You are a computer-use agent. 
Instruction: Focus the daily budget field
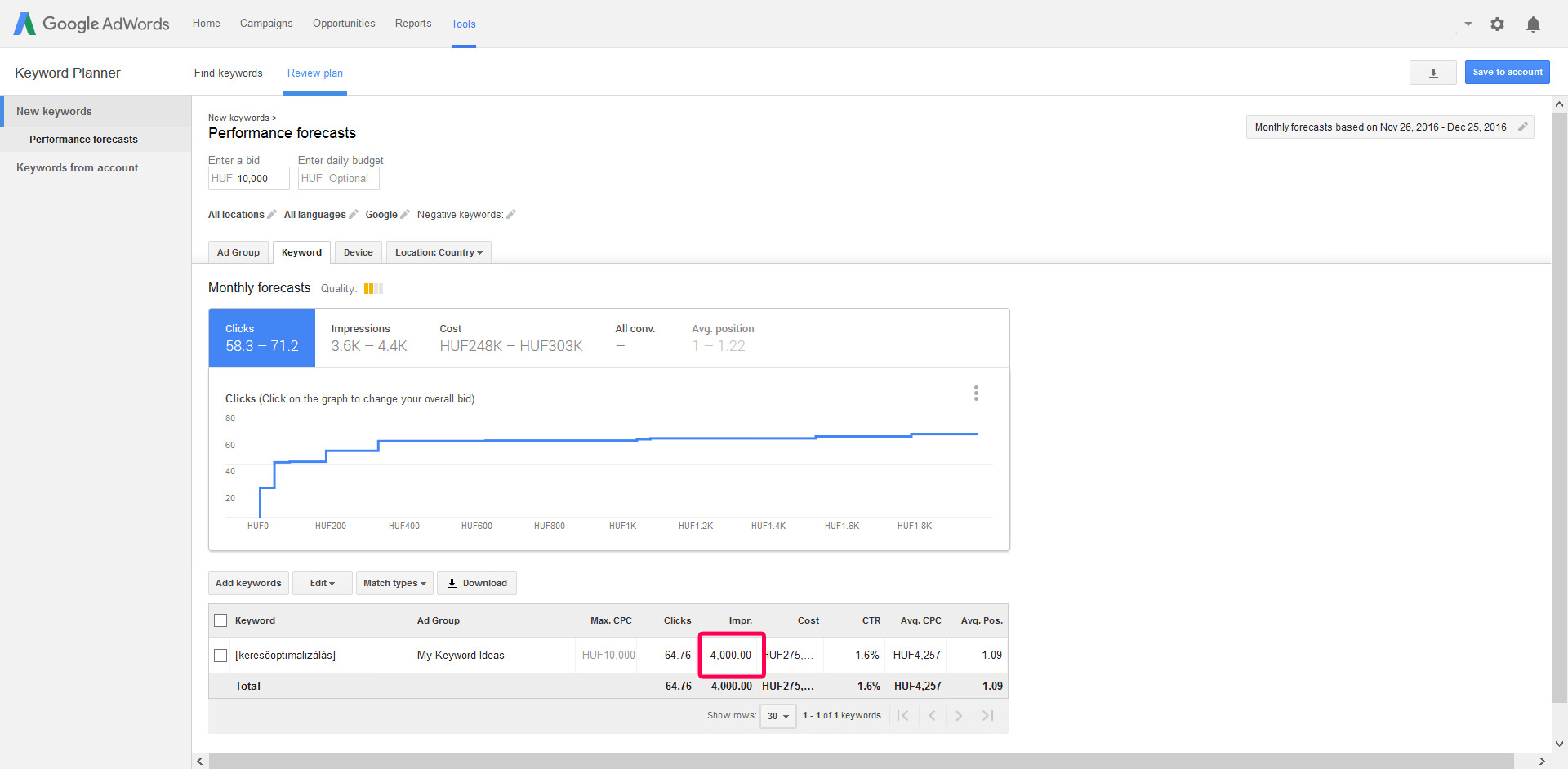coord(339,178)
